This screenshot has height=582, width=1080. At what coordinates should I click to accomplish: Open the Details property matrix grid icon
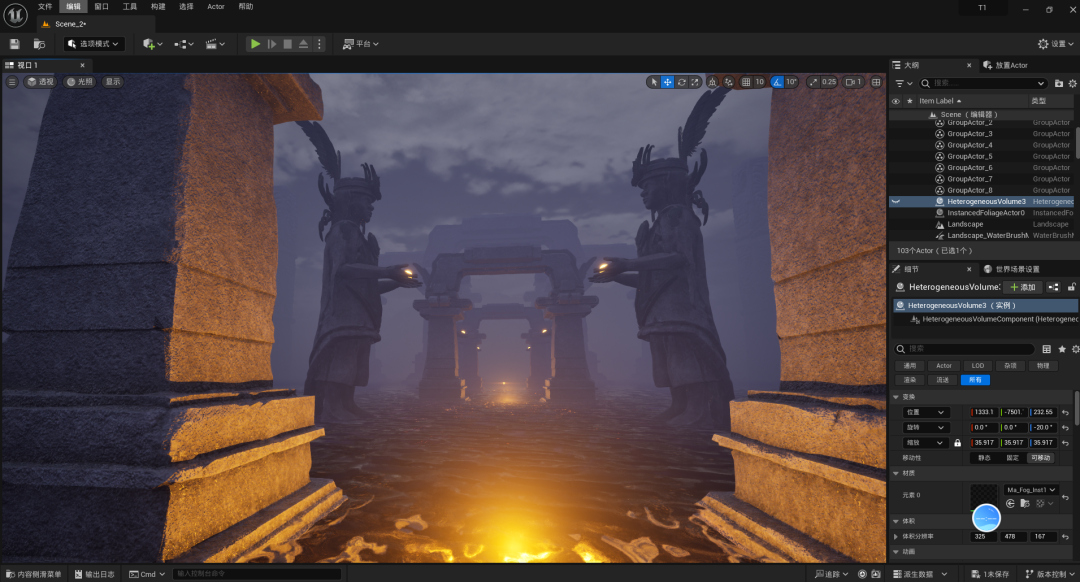1046,349
